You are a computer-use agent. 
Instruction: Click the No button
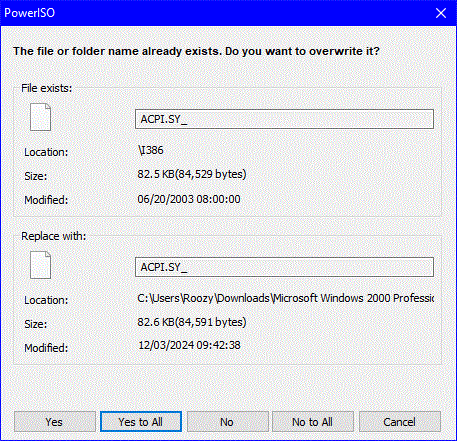point(227,422)
